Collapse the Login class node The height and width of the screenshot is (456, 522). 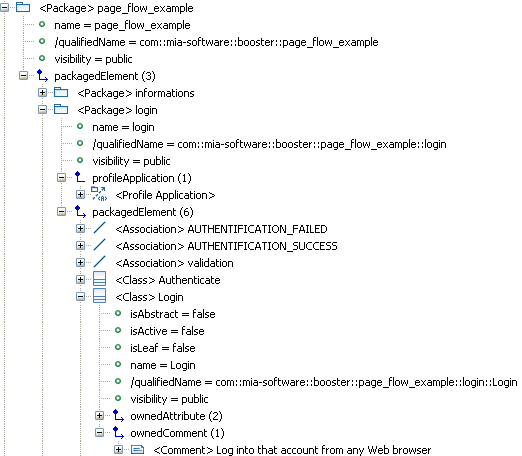(80, 296)
